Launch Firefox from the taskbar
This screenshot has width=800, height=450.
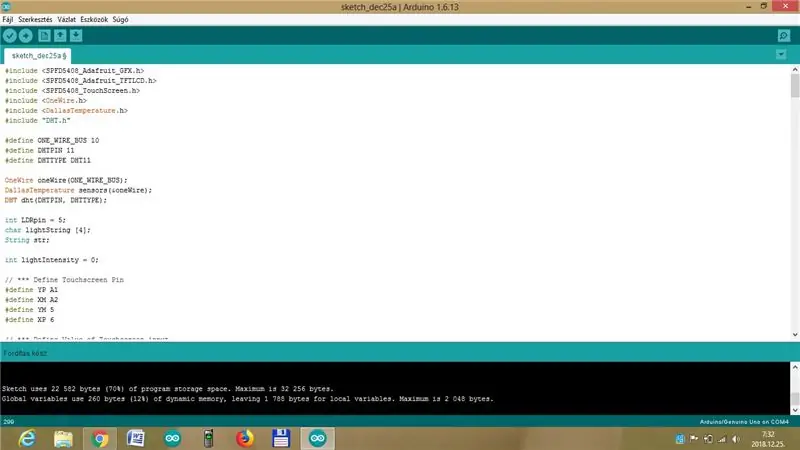[245, 439]
